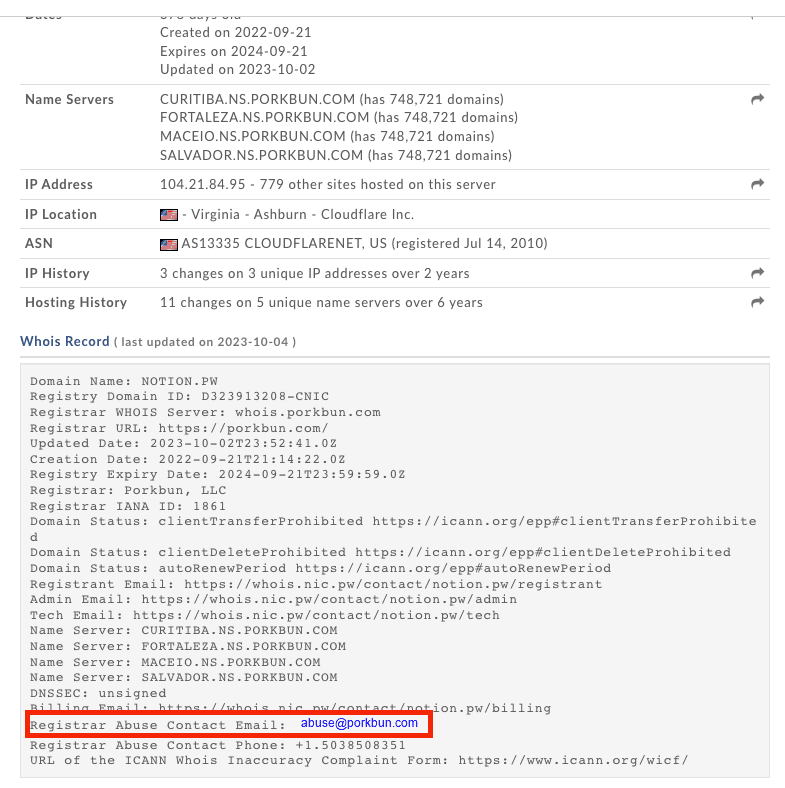Click Tech Email contact URL line
Screen dimensions: 785x788
tap(265, 615)
